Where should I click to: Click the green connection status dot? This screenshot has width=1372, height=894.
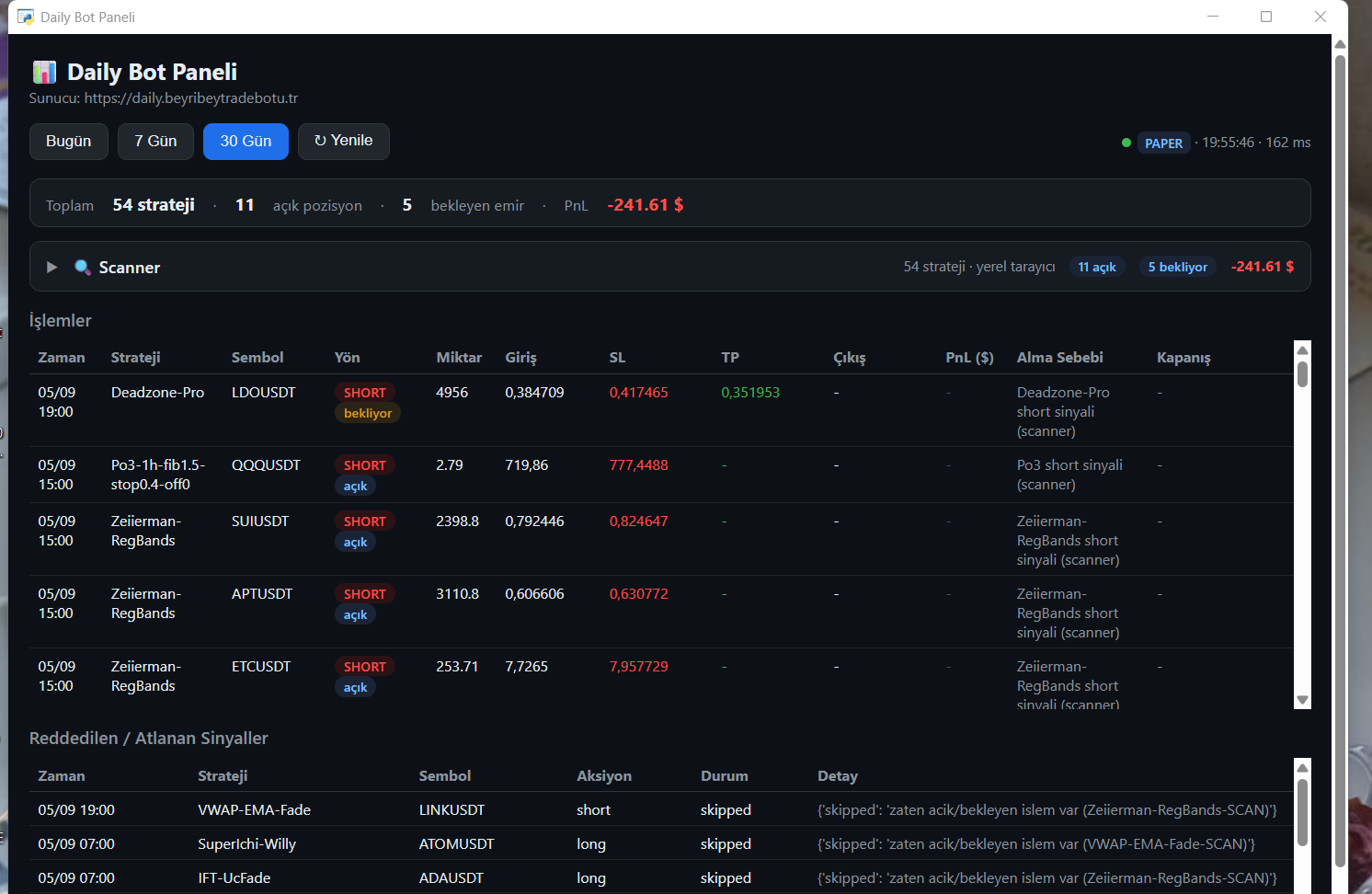[1126, 143]
